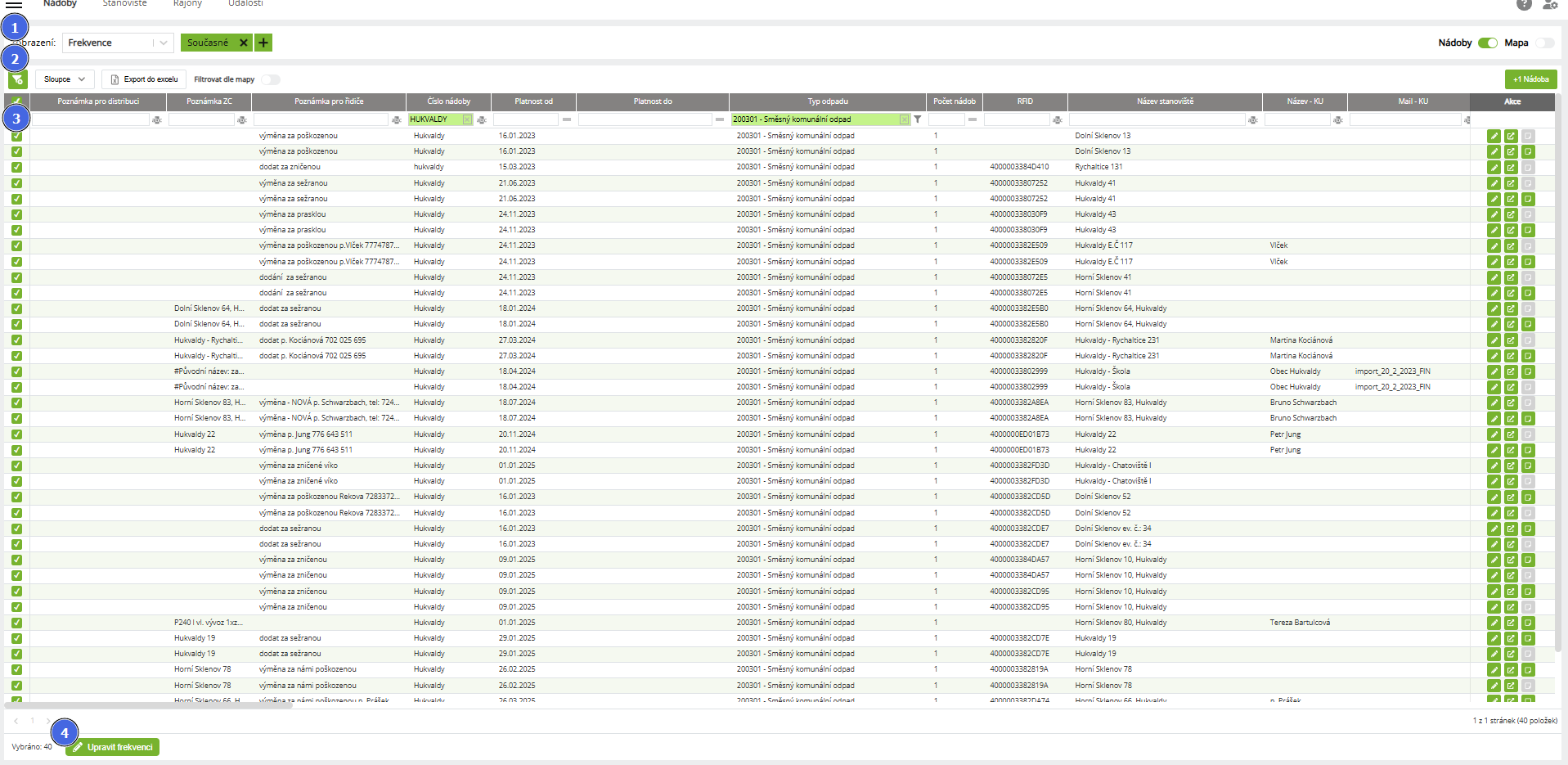This screenshot has height=765, width=1568.
Task: Open filter operator icon for Poznámka ZC
Action: point(242,120)
